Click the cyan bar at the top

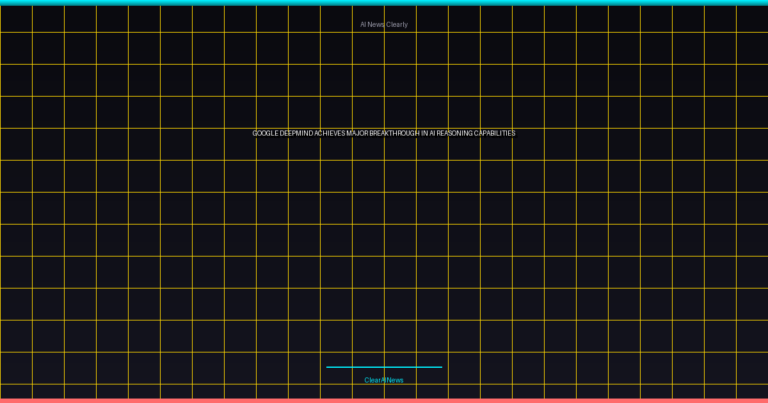tap(384, 2)
